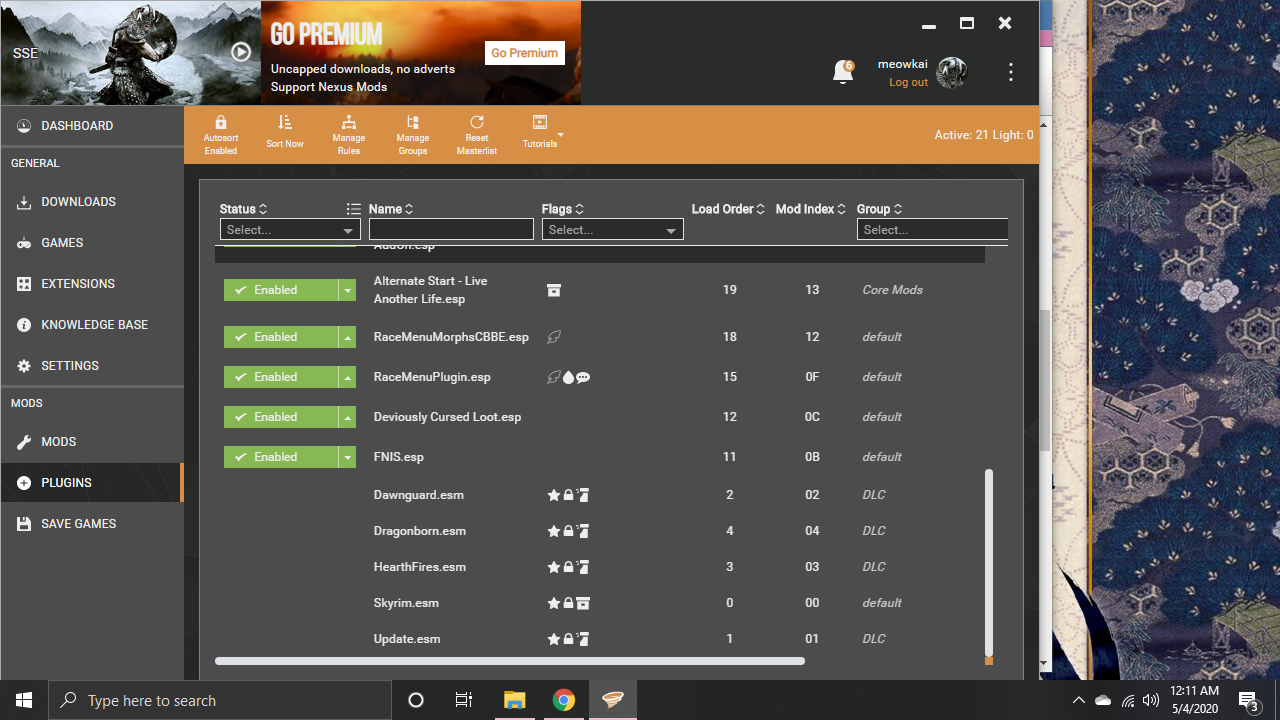Open the status dropdown arrow for RaceMenuPlugin.esp
This screenshot has width=1280, height=720.
(347, 377)
